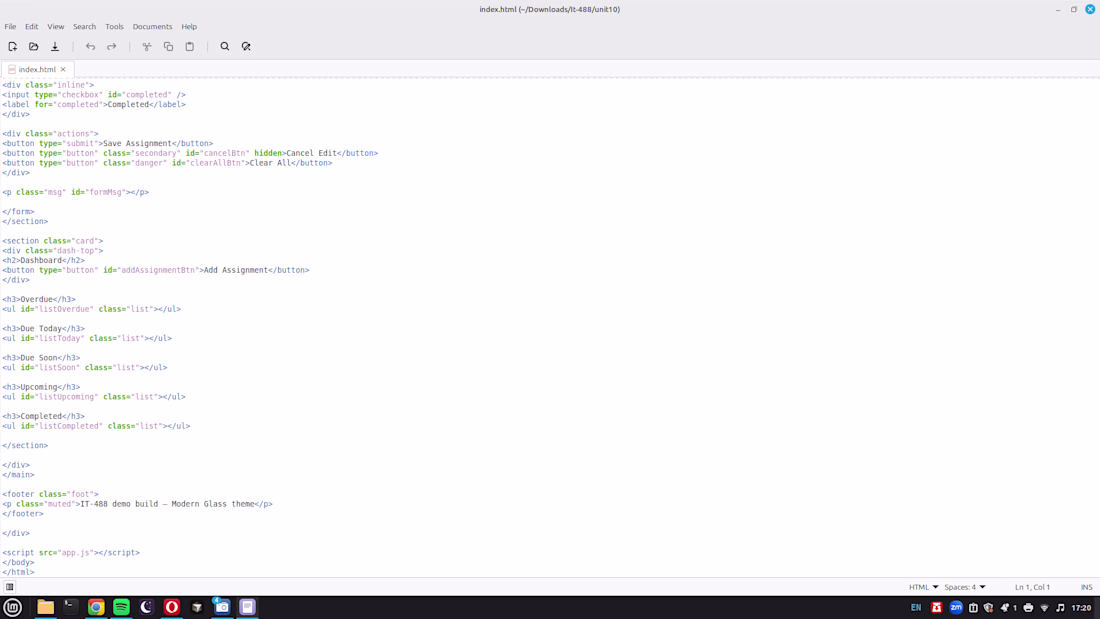The width and height of the screenshot is (1100, 619).
Task: Click the script src="app.js" line
Action: coord(71,552)
